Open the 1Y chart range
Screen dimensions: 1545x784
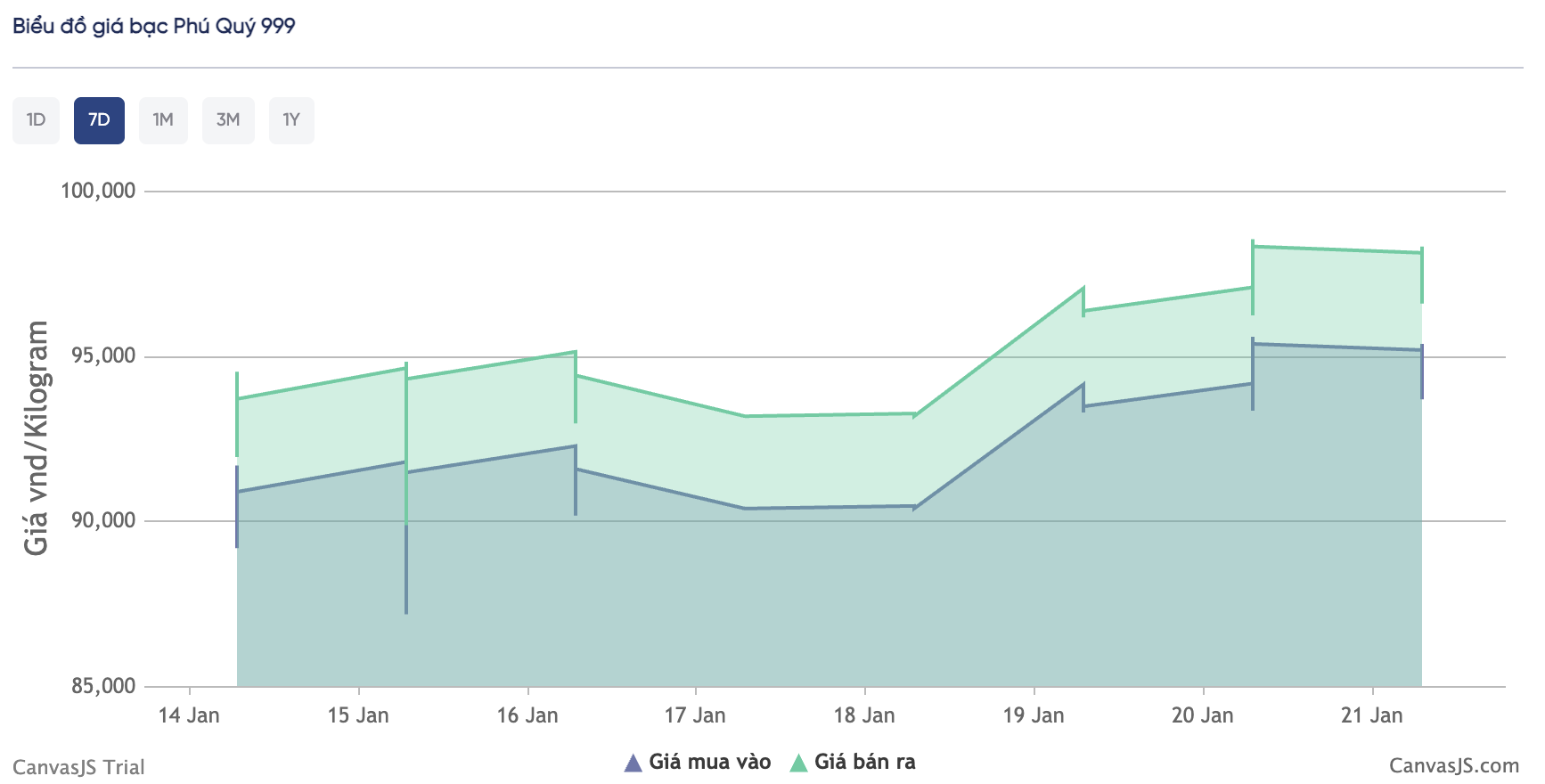click(291, 120)
